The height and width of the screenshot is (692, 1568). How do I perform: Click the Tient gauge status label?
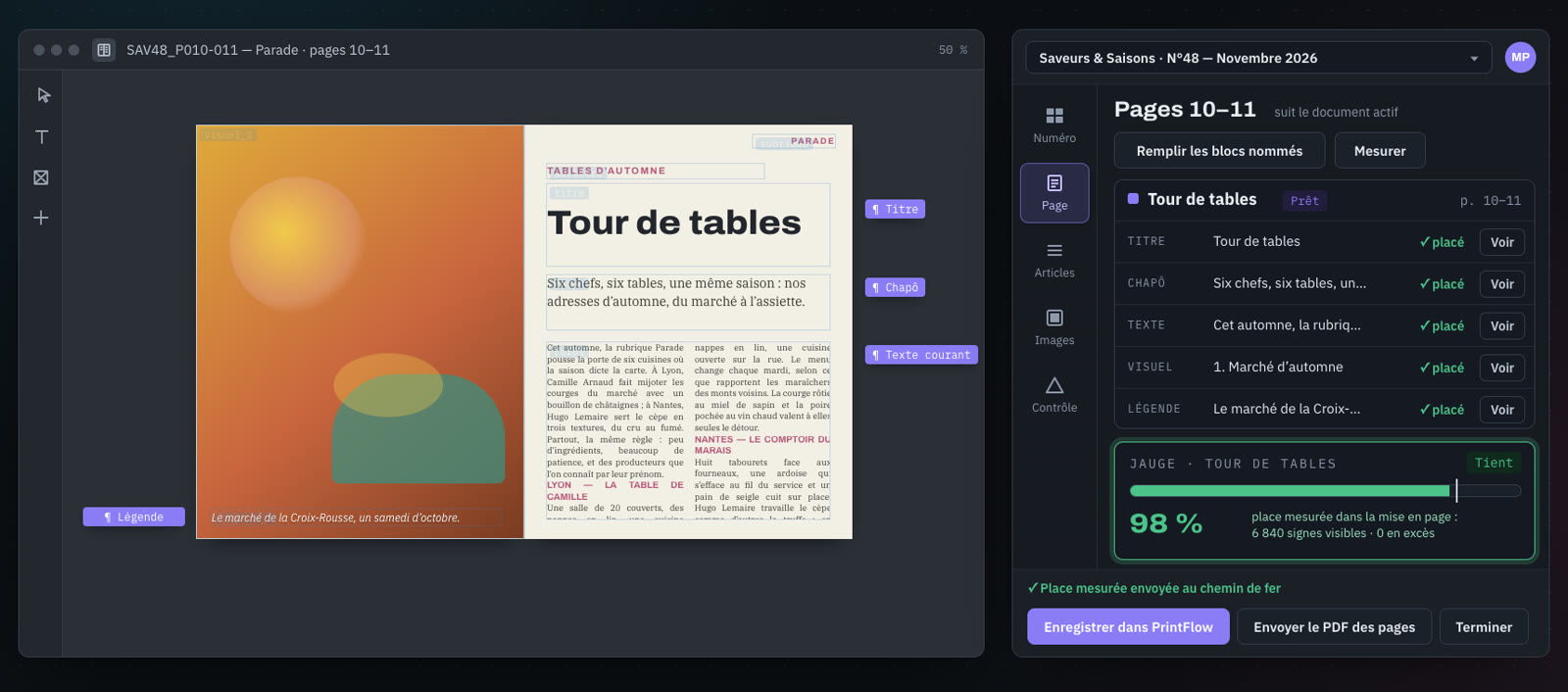(x=1494, y=464)
